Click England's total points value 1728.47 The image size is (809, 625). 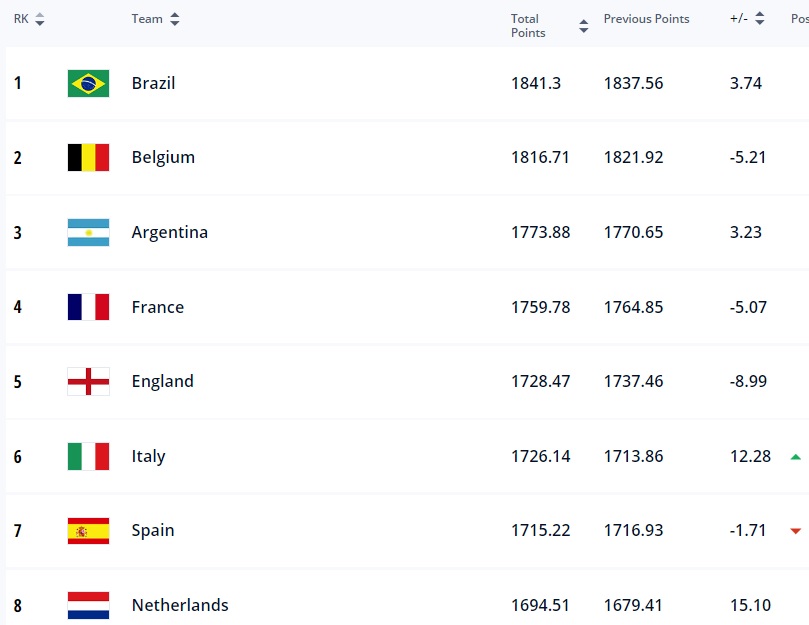pyautogui.click(x=540, y=381)
